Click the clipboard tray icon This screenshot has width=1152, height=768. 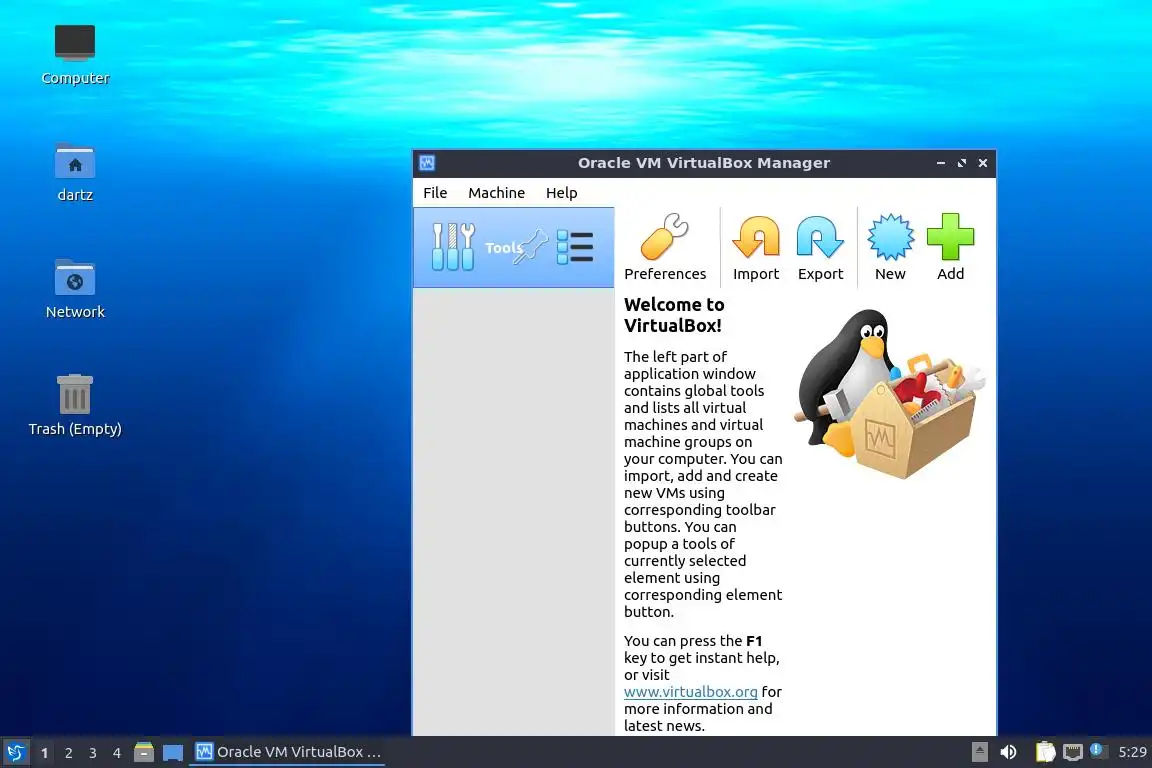point(1045,752)
